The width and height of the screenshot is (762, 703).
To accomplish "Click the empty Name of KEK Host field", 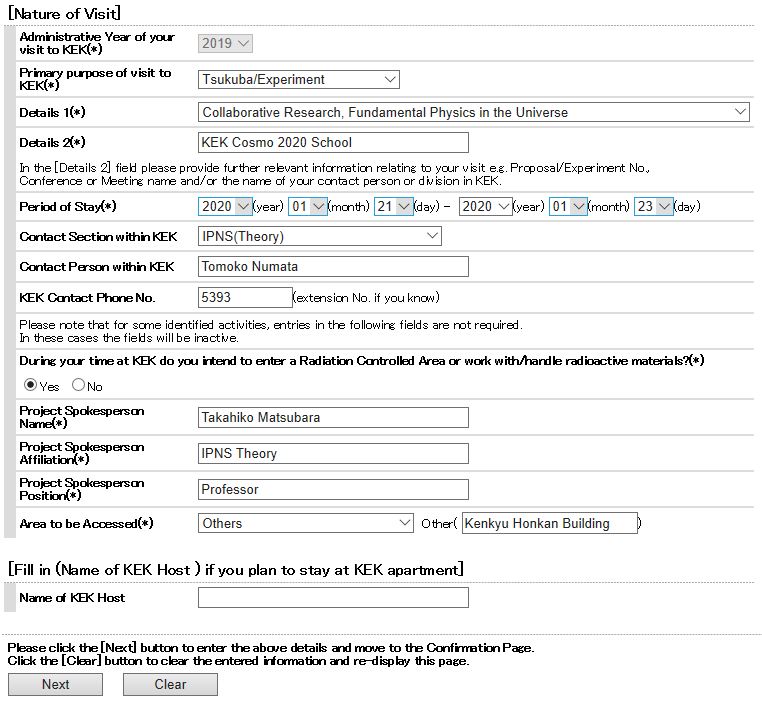I will [332, 598].
